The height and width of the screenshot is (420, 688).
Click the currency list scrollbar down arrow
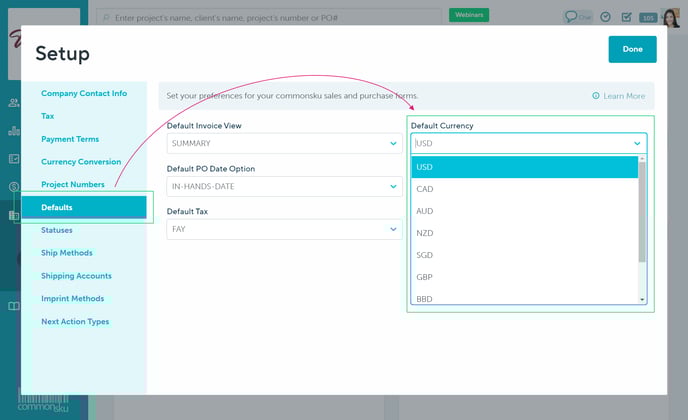pyautogui.click(x=642, y=299)
